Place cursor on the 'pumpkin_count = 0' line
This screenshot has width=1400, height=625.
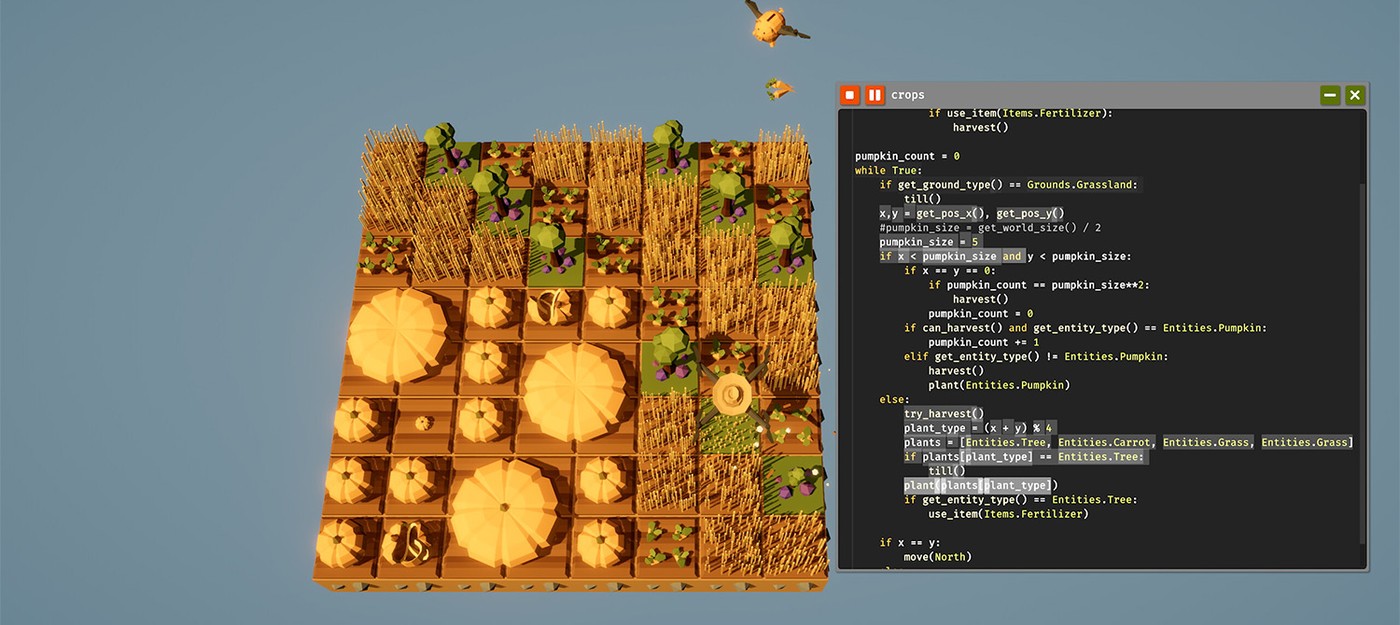click(x=907, y=156)
